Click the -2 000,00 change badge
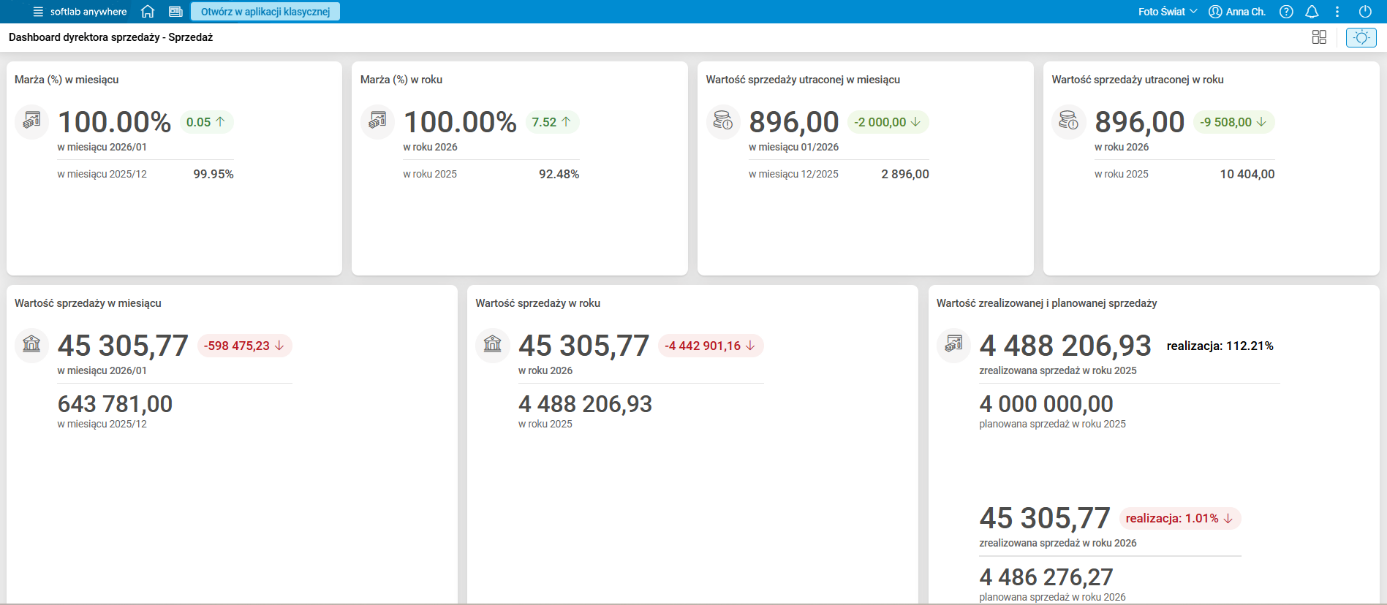Image resolution: width=1387 pixels, height=605 pixels. point(888,122)
